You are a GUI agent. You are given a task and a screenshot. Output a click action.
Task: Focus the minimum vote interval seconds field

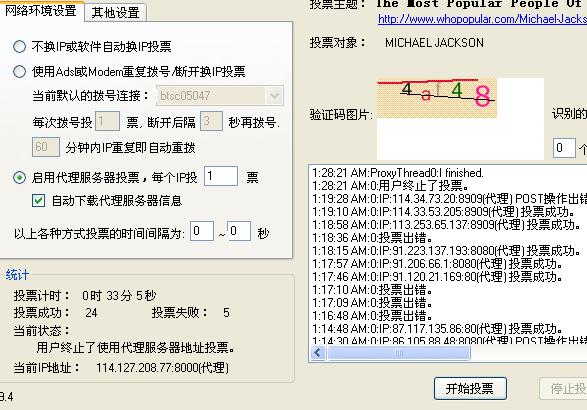(x=202, y=231)
